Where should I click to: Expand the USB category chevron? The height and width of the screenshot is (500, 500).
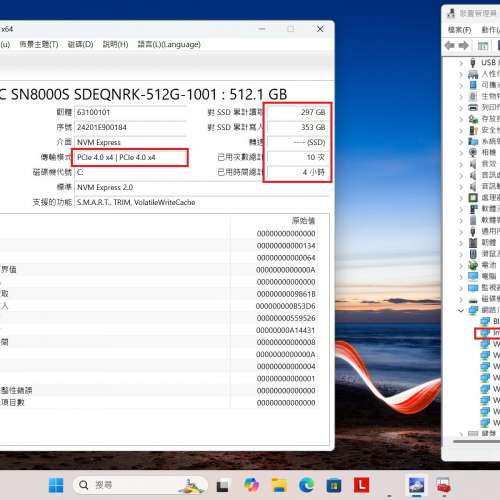461,63
